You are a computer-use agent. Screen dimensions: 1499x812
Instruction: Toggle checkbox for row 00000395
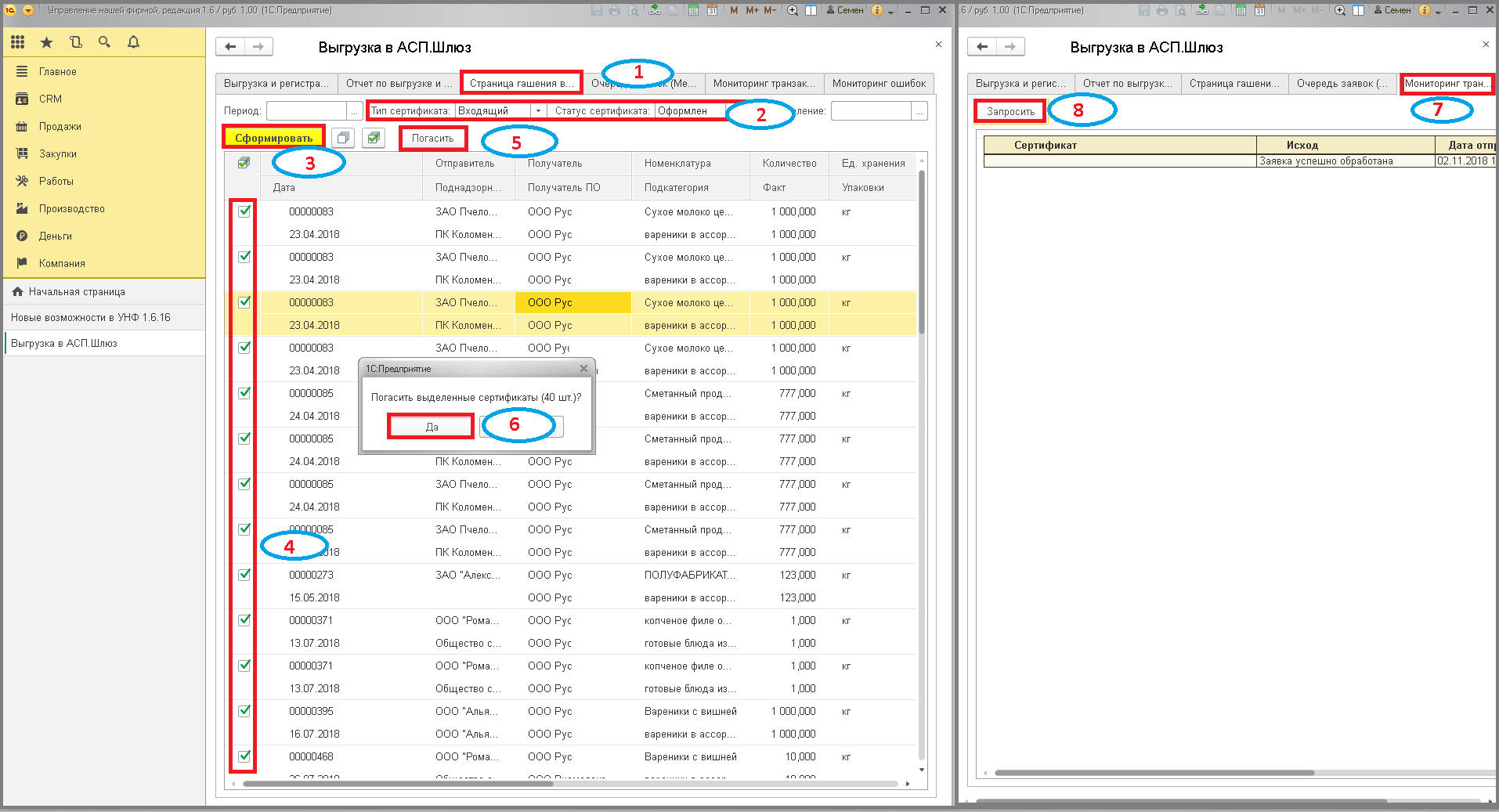click(244, 710)
